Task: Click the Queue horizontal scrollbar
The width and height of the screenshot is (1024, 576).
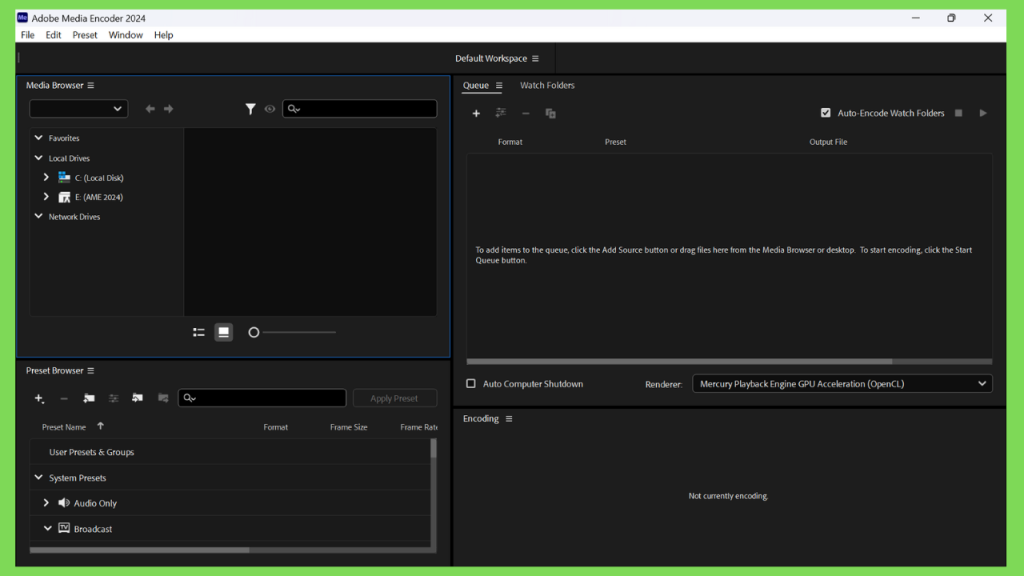Action: (x=679, y=361)
